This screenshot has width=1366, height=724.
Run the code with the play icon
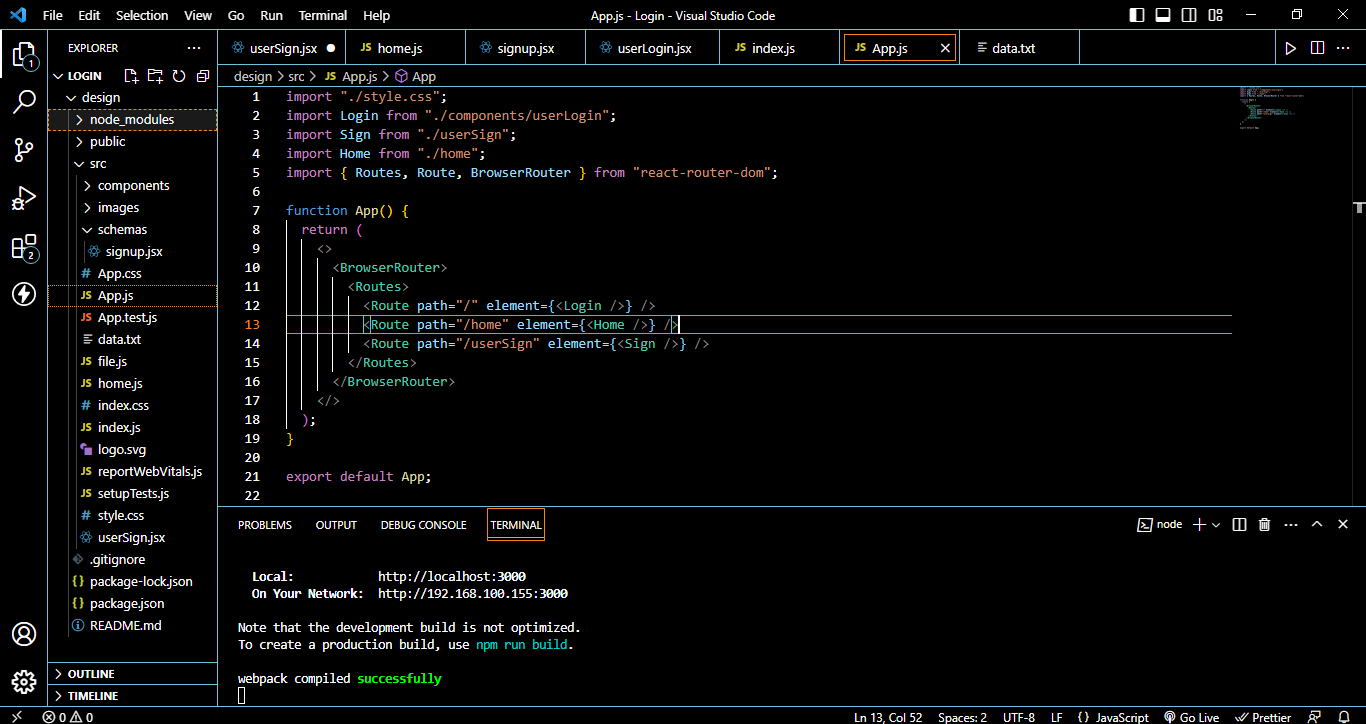(x=1291, y=48)
